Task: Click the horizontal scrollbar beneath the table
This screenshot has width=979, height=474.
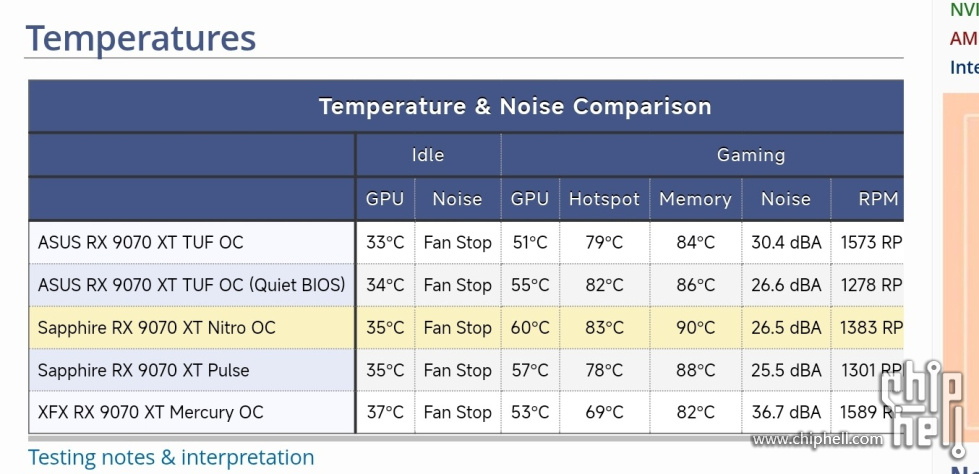Action: (466, 438)
